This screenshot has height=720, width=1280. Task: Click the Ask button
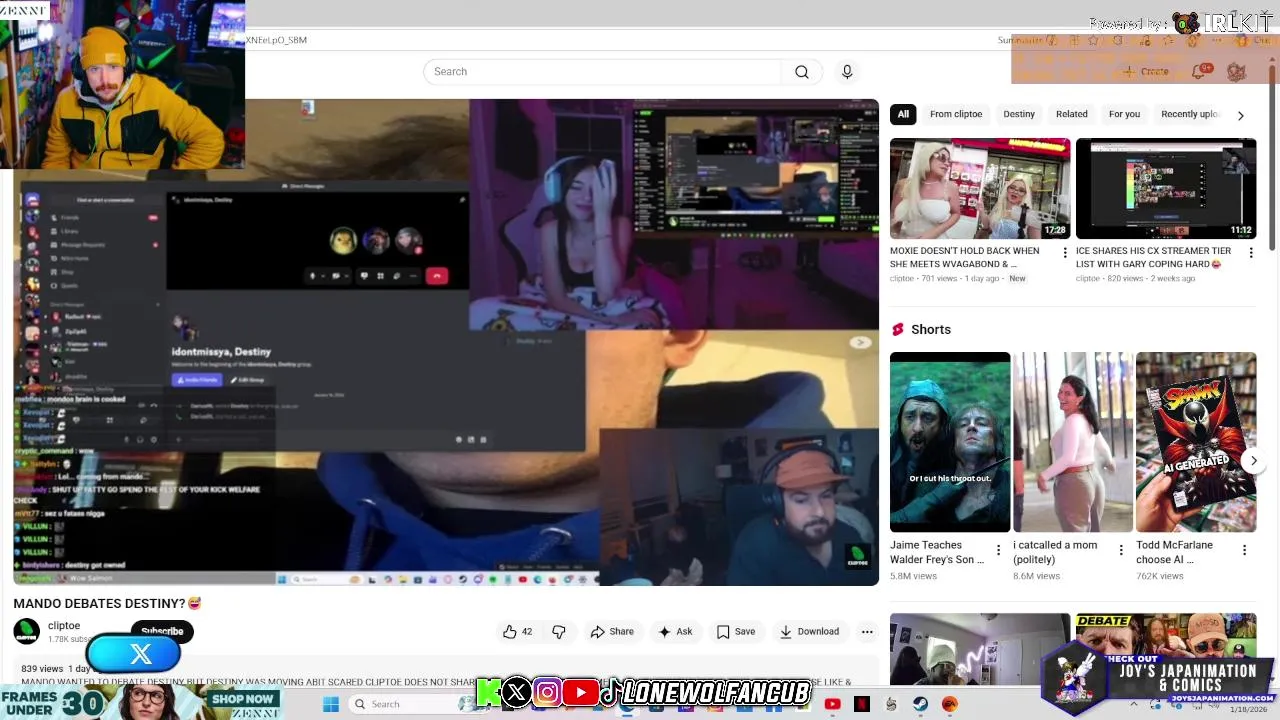pyautogui.click(x=675, y=632)
